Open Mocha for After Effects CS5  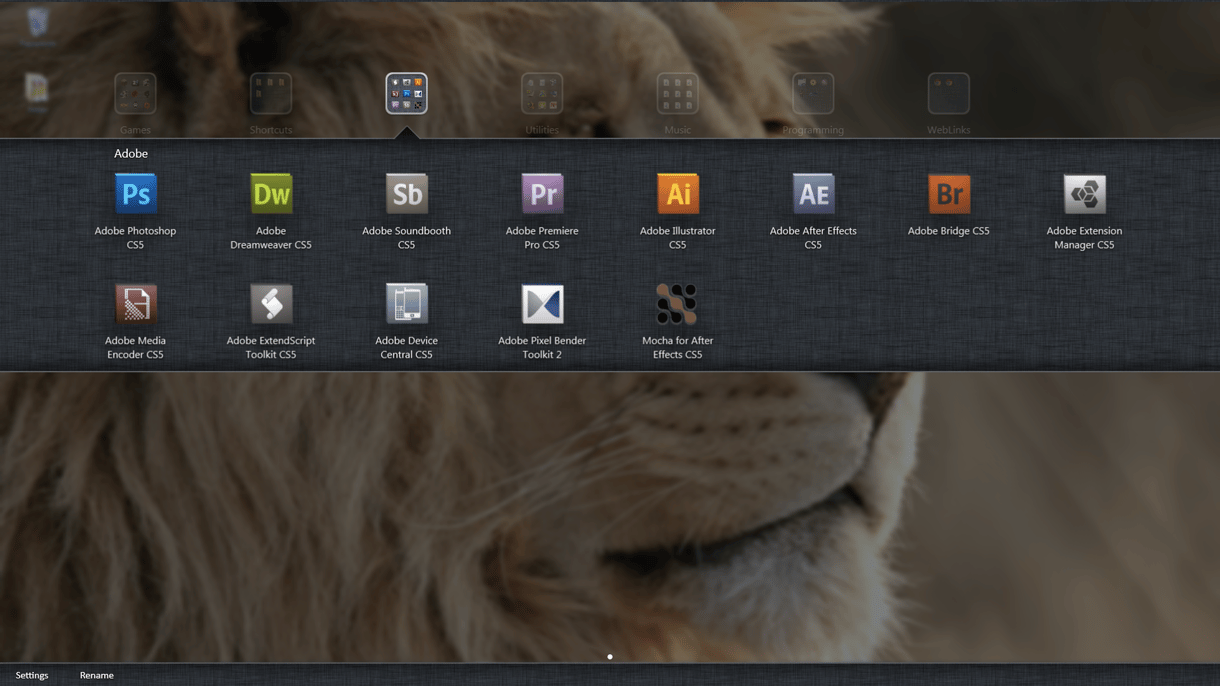click(678, 304)
